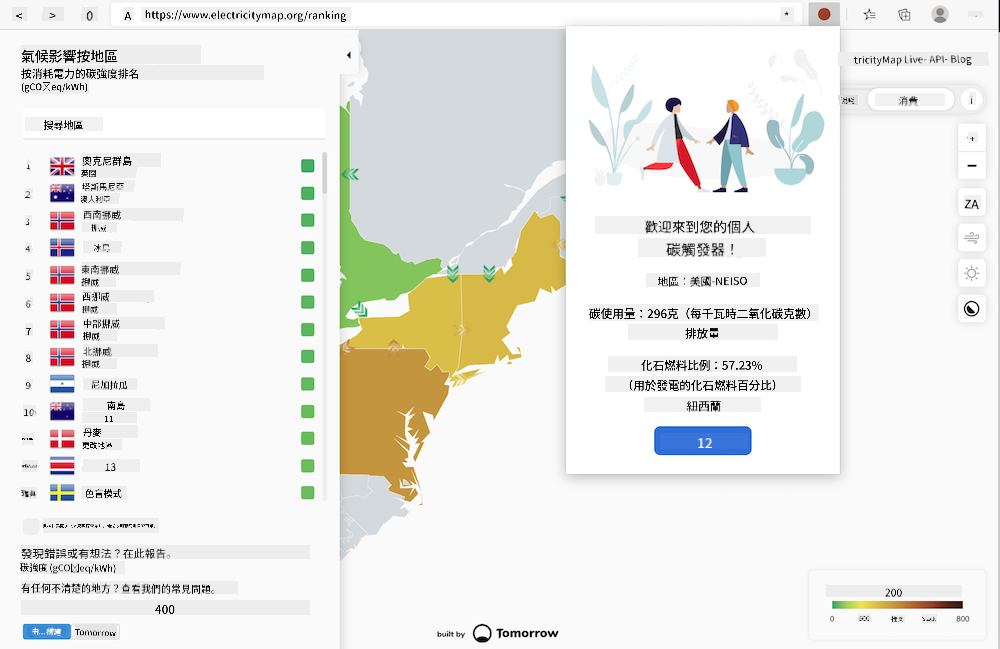Toggle the solar layer

coord(971,273)
